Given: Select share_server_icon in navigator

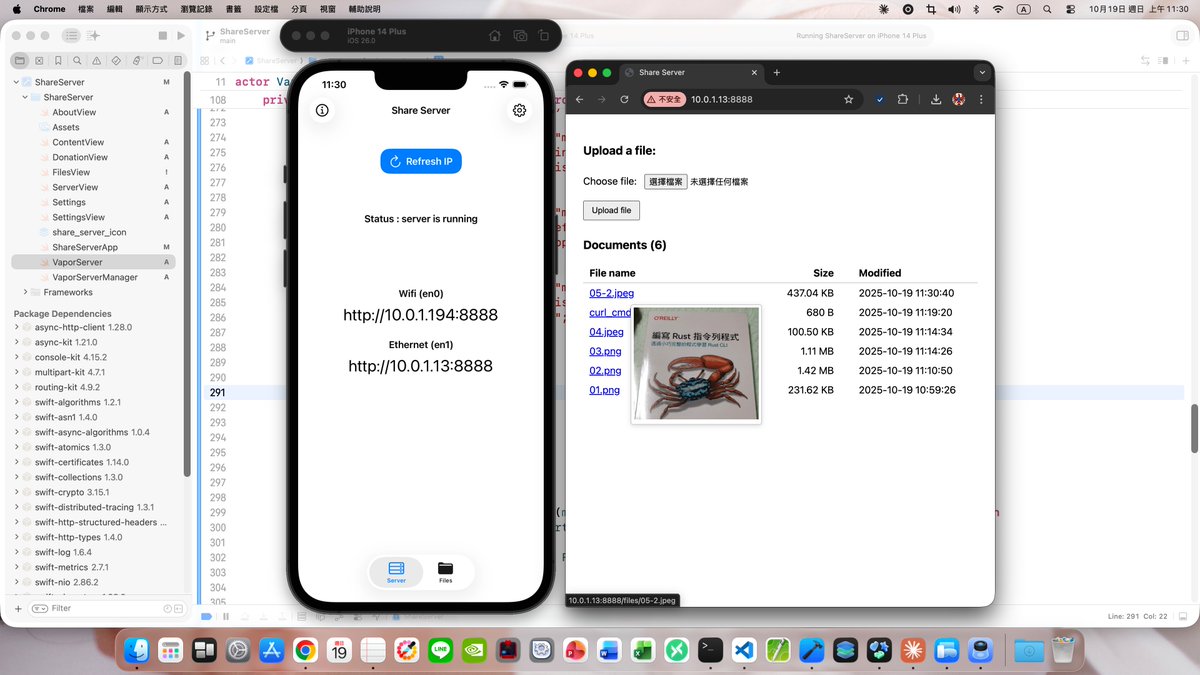Looking at the screenshot, I should click(89, 232).
